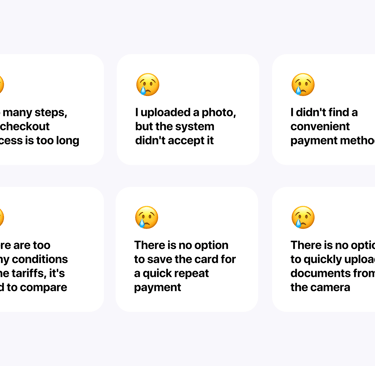This screenshot has width=375, height=366.
Task: Click text "but the system didn't accept it"
Action: click(x=175, y=133)
